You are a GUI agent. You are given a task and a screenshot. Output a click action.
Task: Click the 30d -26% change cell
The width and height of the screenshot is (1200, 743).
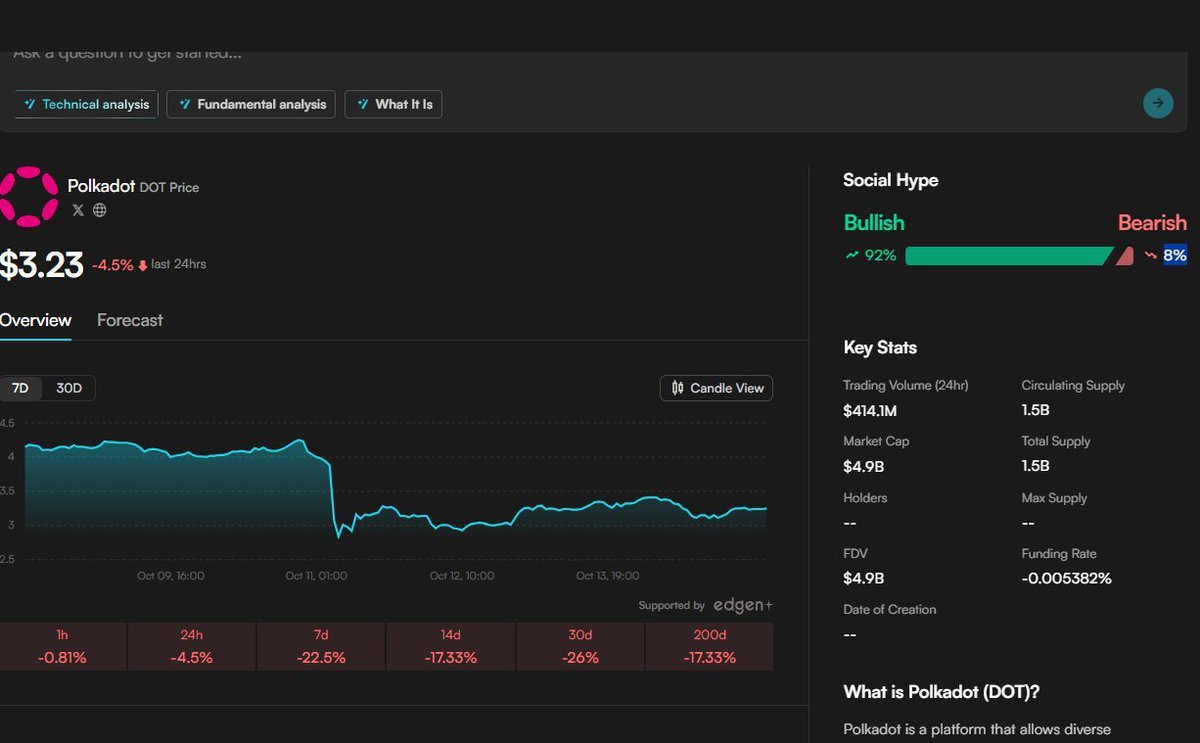pyautogui.click(x=580, y=646)
